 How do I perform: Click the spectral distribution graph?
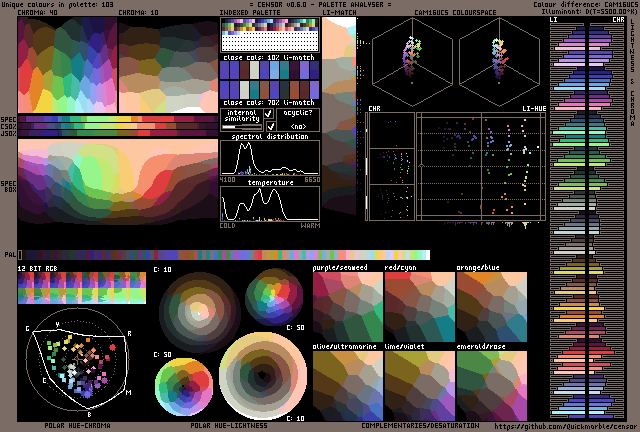(270, 158)
